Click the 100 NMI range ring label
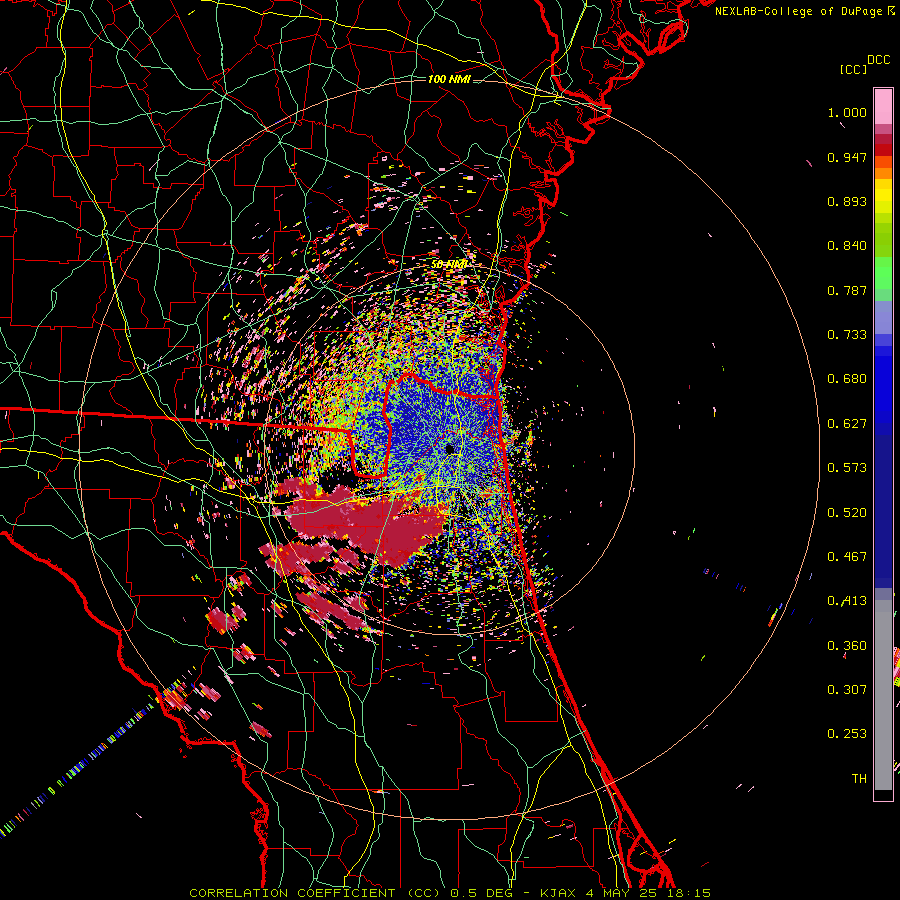Screen dimensions: 900x900 [x=449, y=79]
